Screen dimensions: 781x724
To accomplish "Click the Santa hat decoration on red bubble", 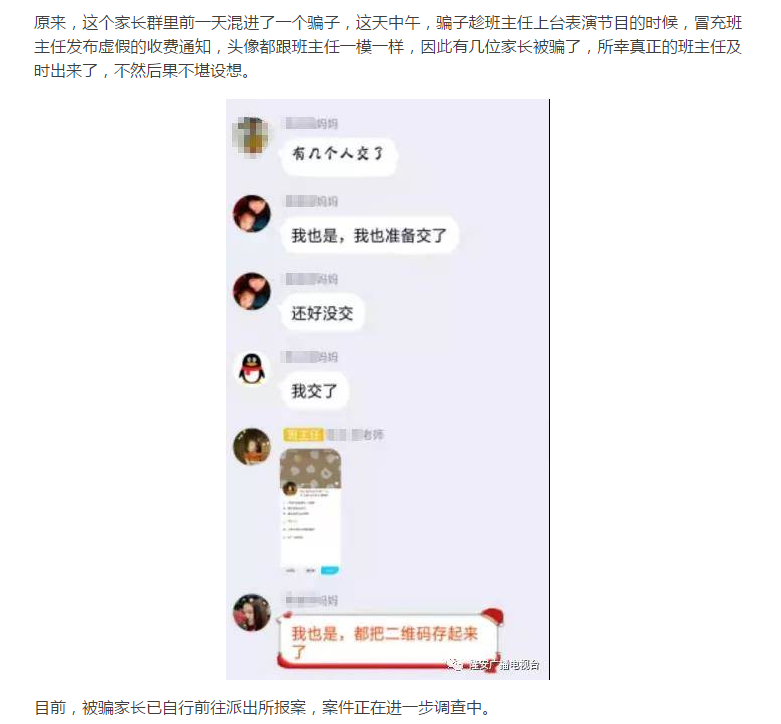I will click(491, 616).
